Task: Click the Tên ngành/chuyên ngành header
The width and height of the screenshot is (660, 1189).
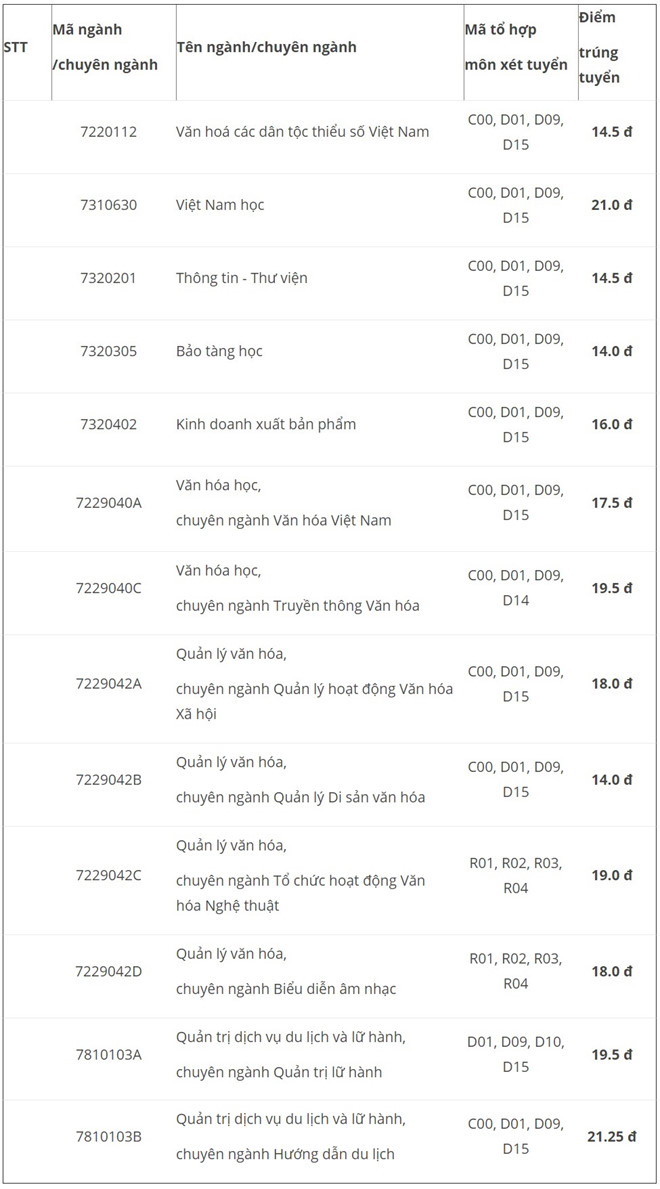Action: pos(266,47)
